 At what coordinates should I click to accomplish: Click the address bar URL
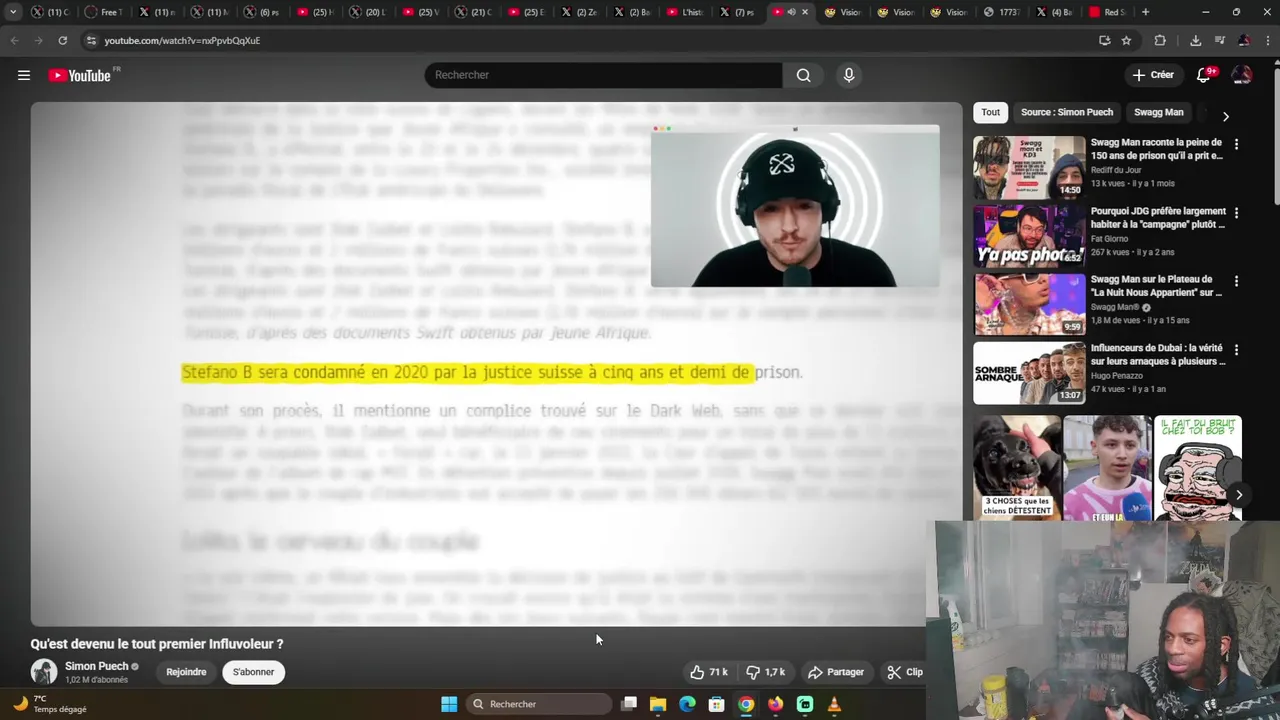point(182,40)
